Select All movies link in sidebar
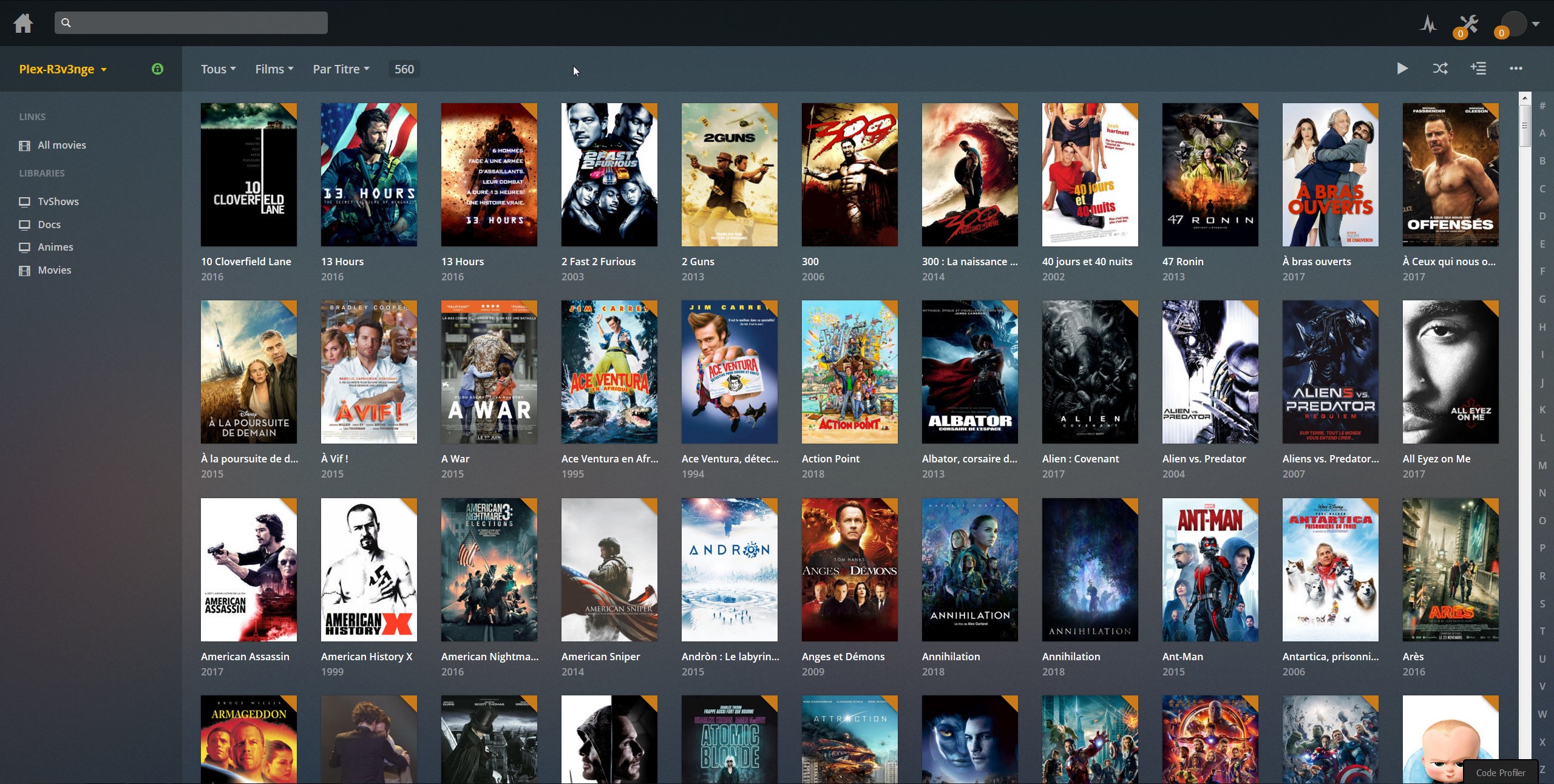 tap(61, 145)
